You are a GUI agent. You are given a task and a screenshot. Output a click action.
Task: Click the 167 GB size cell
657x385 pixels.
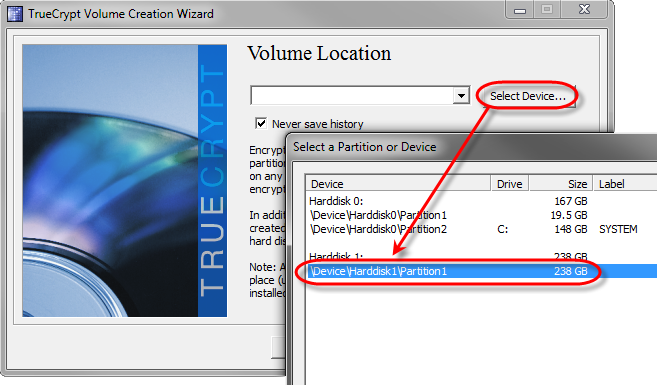pos(571,201)
